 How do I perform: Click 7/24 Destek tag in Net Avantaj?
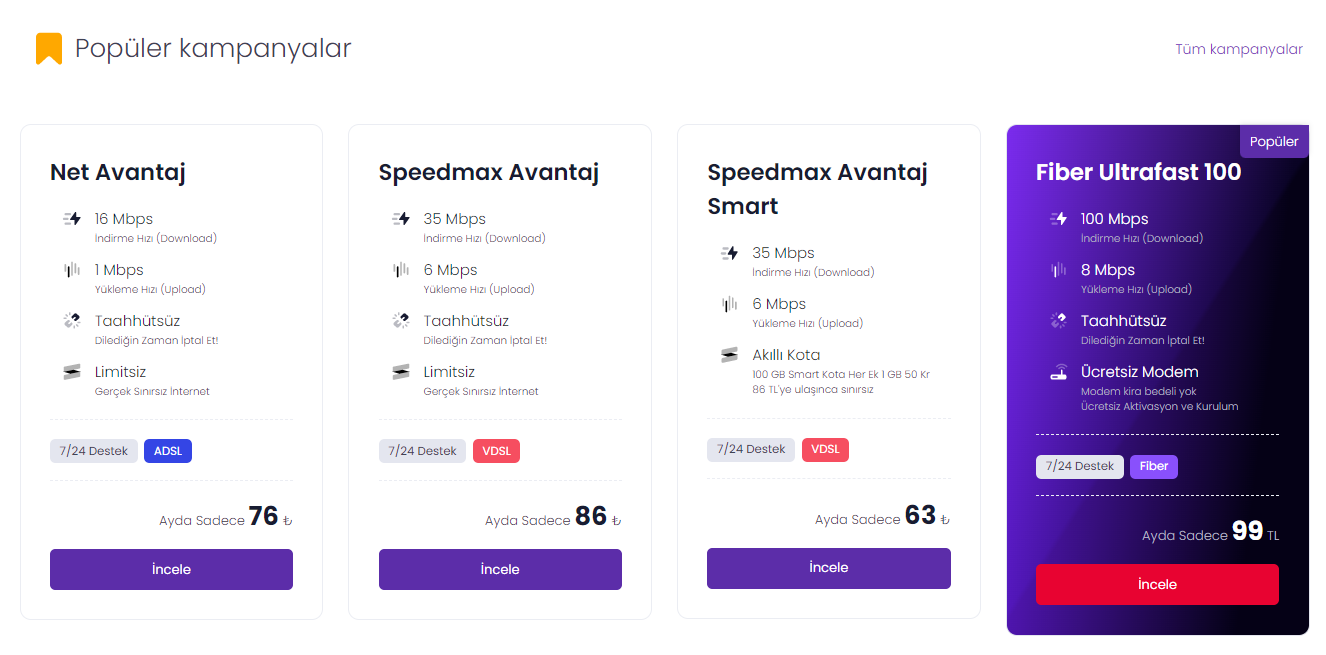94,451
